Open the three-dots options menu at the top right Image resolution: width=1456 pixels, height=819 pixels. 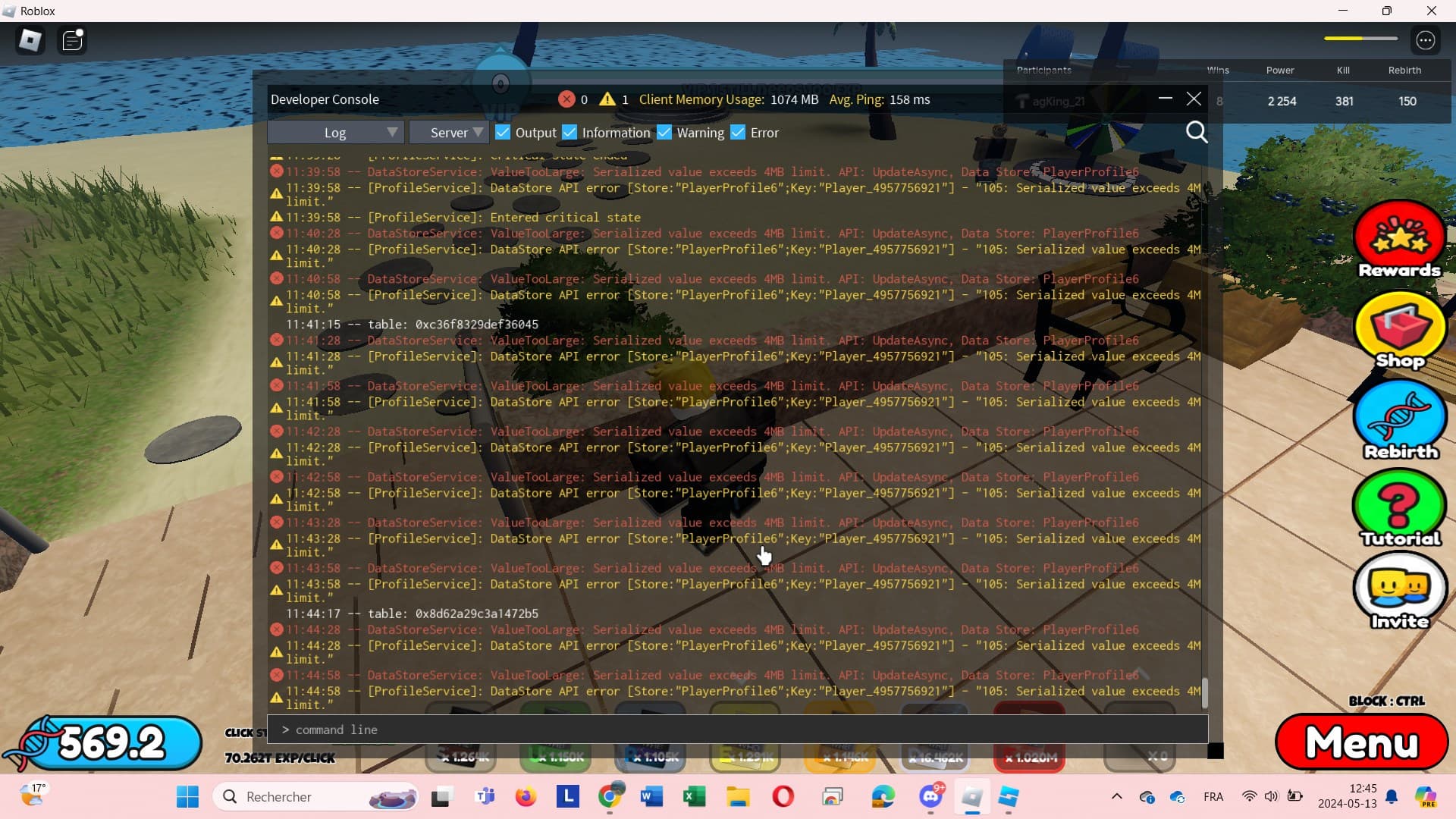[1426, 40]
